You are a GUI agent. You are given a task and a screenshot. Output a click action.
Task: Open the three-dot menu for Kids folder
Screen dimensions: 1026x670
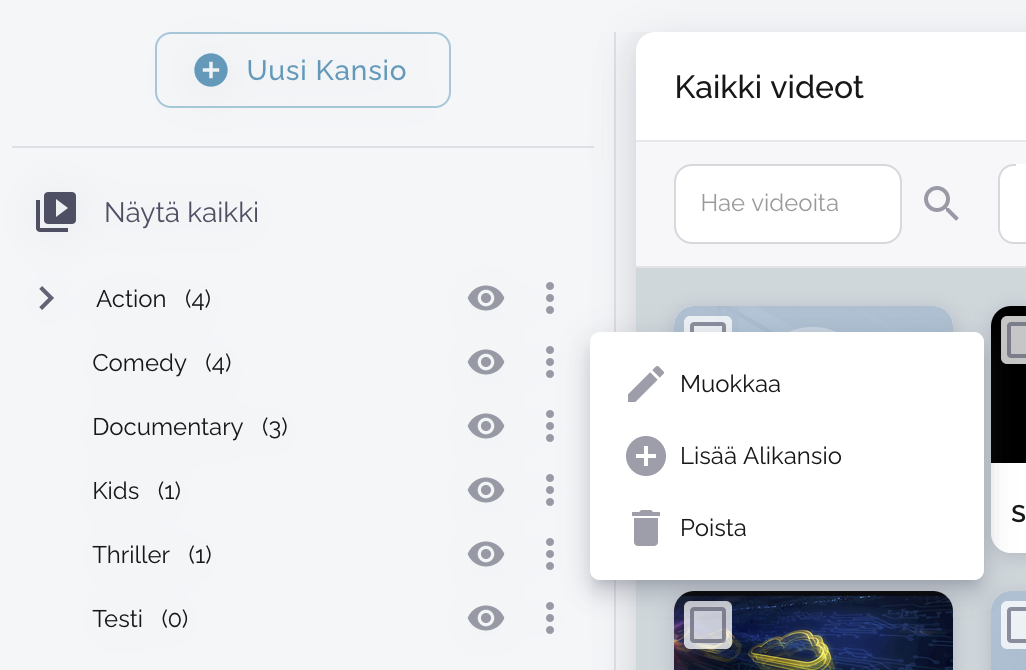point(550,490)
